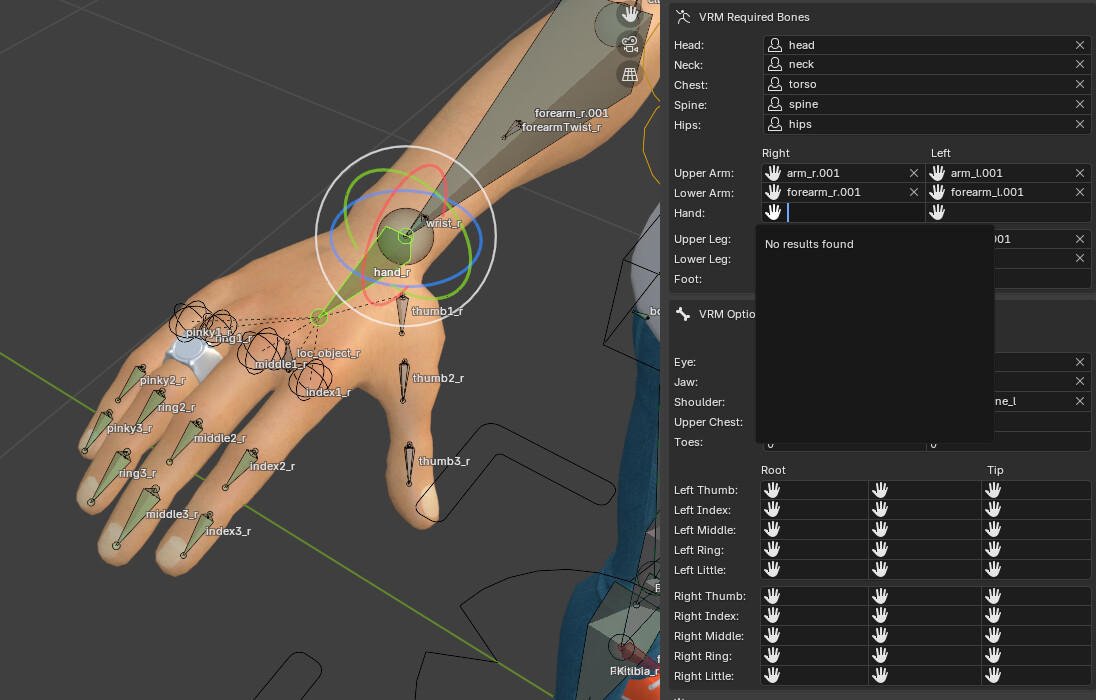Screen dimensions: 1096x700
Task: Select the middle3_r bone label
Action: coord(172,515)
